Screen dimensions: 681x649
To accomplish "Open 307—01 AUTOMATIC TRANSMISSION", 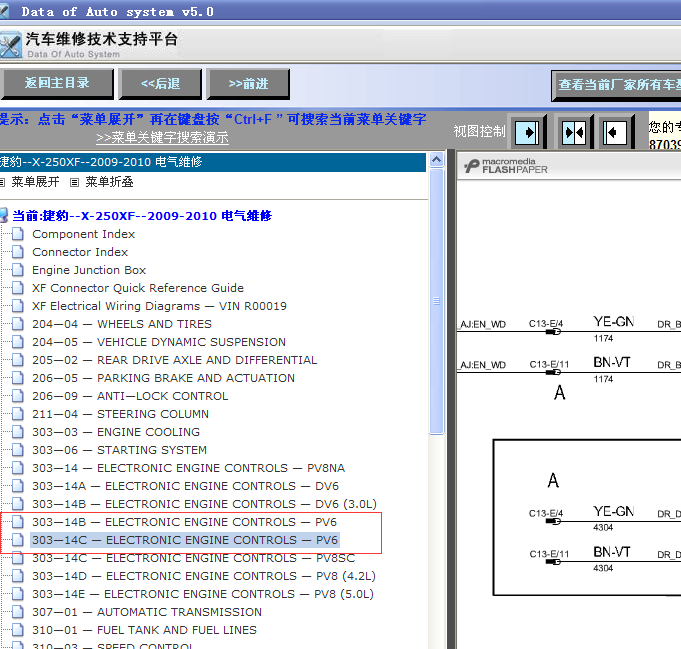I will 147,612.
